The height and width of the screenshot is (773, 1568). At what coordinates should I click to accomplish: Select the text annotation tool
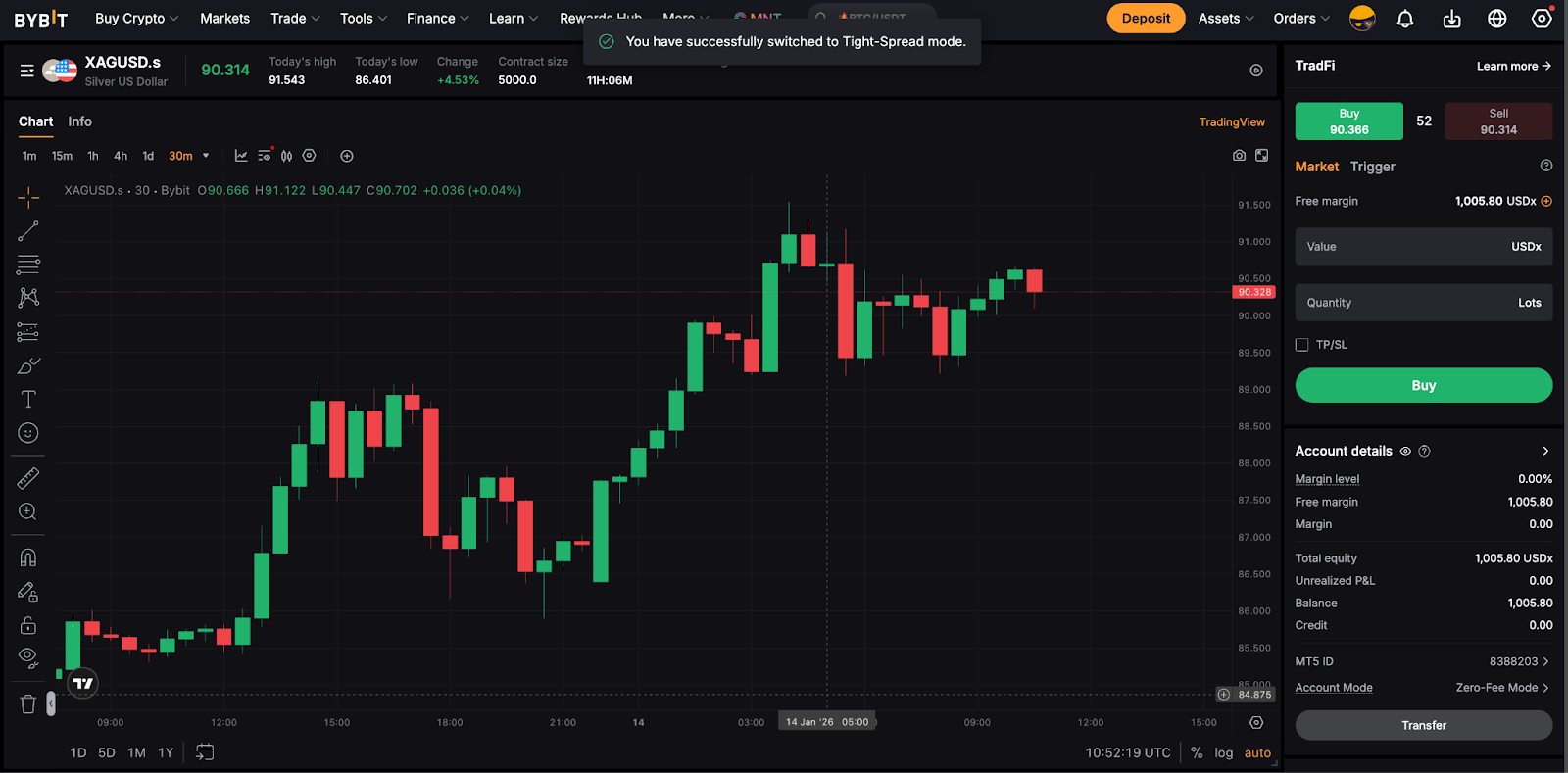(x=28, y=399)
